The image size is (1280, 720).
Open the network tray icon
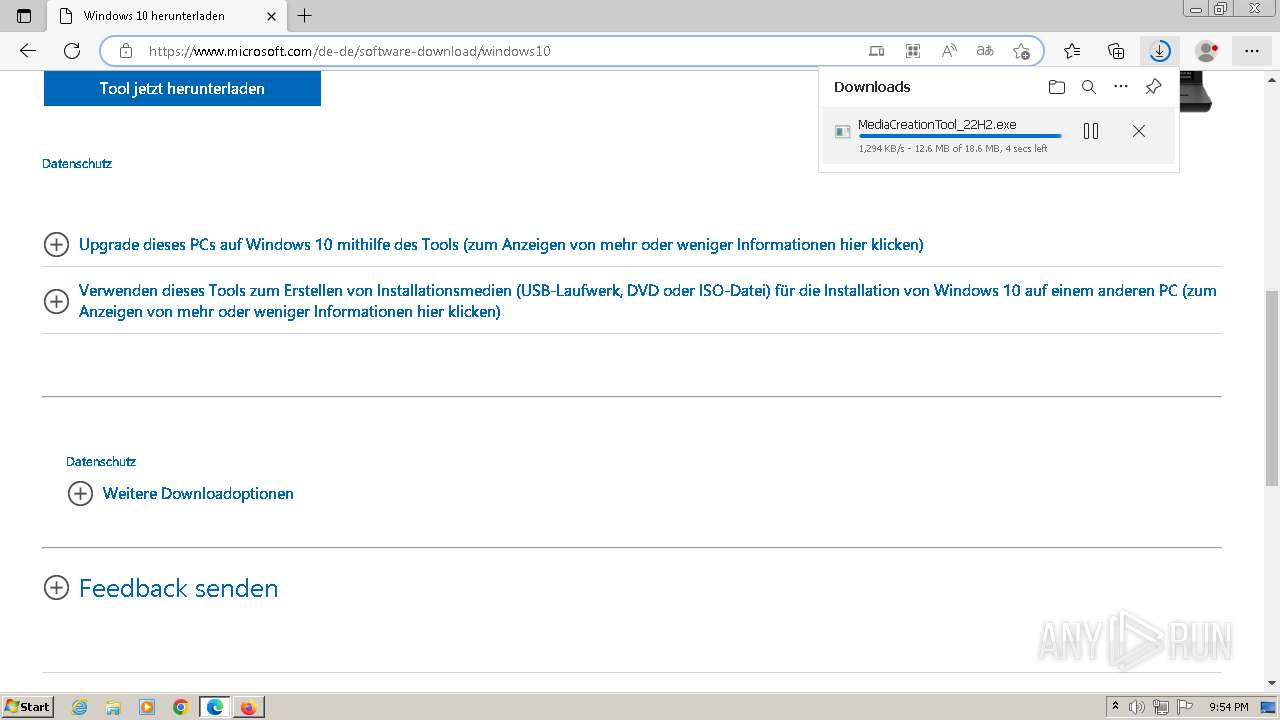[x=1160, y=707]
